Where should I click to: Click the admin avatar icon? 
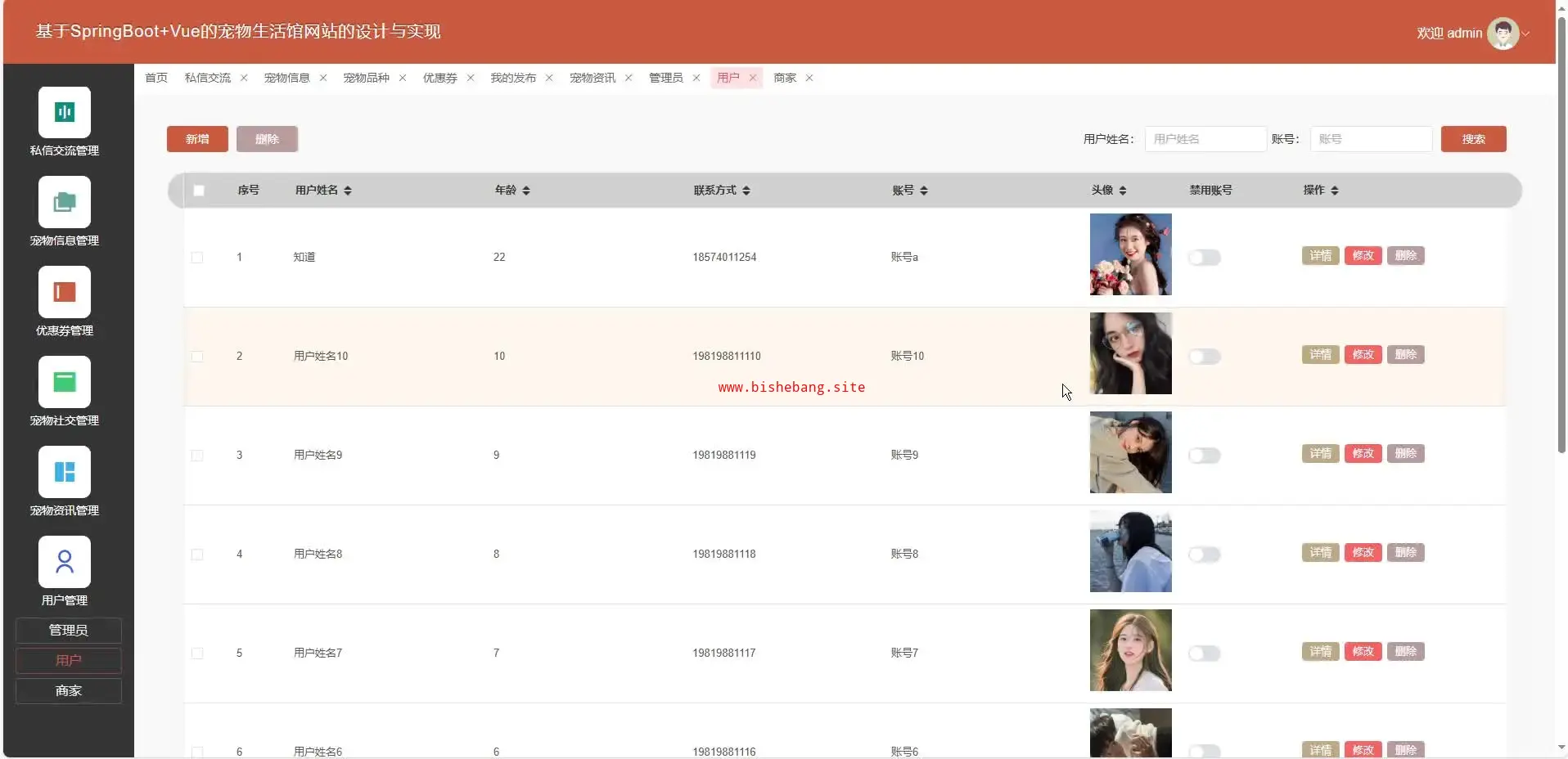(1503, 34)
